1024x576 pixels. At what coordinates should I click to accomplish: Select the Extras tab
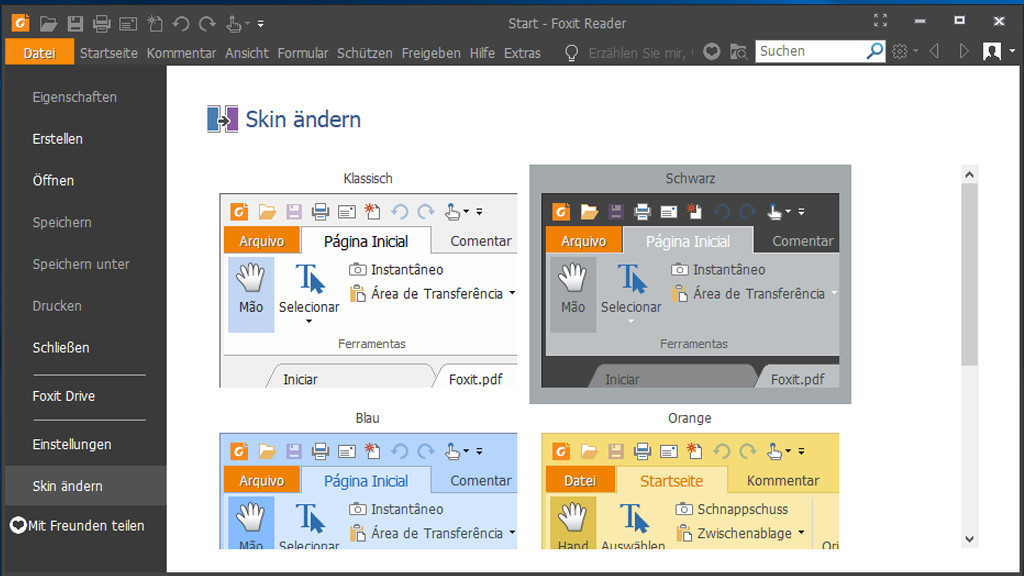click(x=522, y=53)
